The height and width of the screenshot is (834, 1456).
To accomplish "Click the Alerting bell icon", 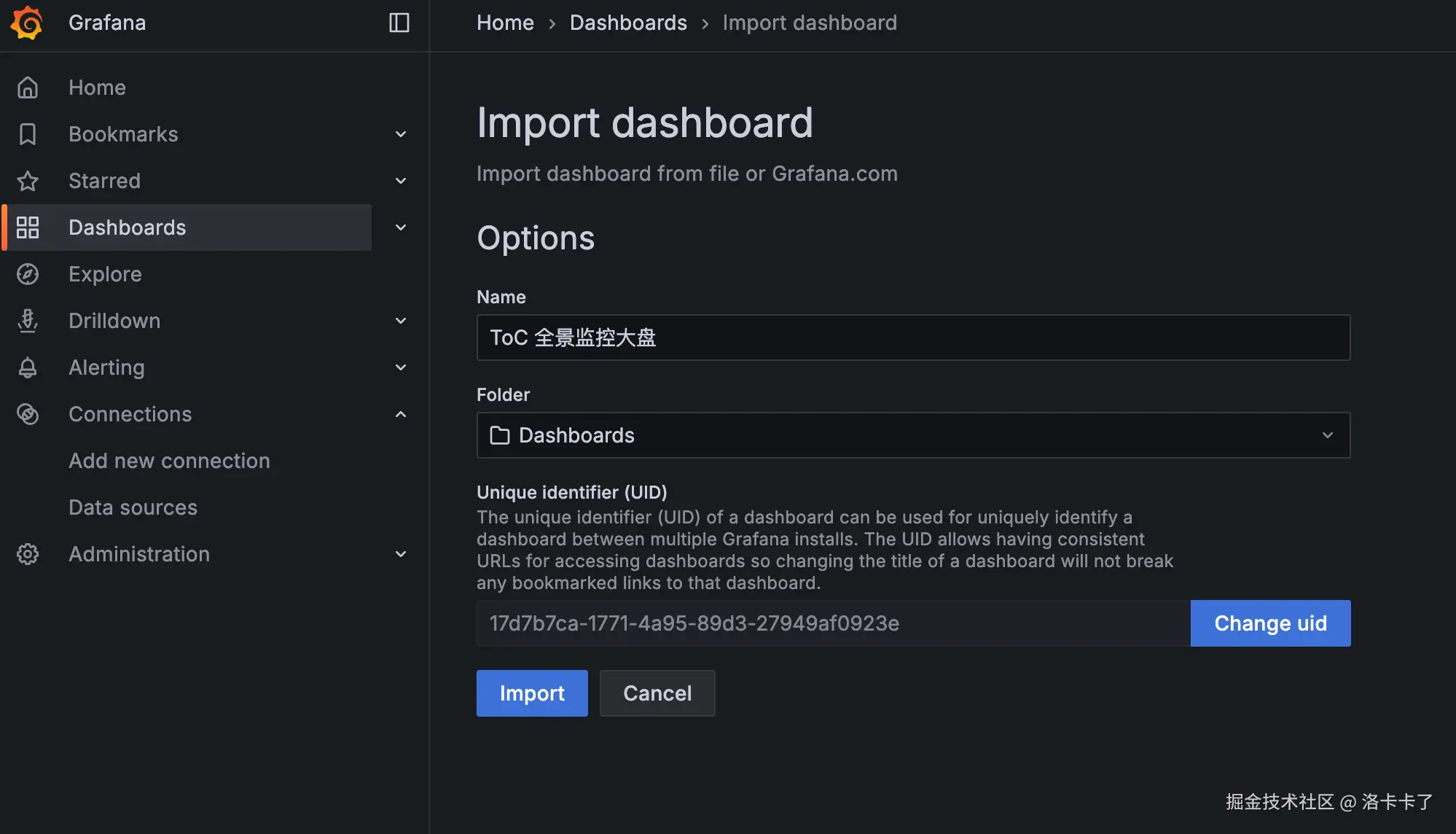I will click(x=28, y=367).
